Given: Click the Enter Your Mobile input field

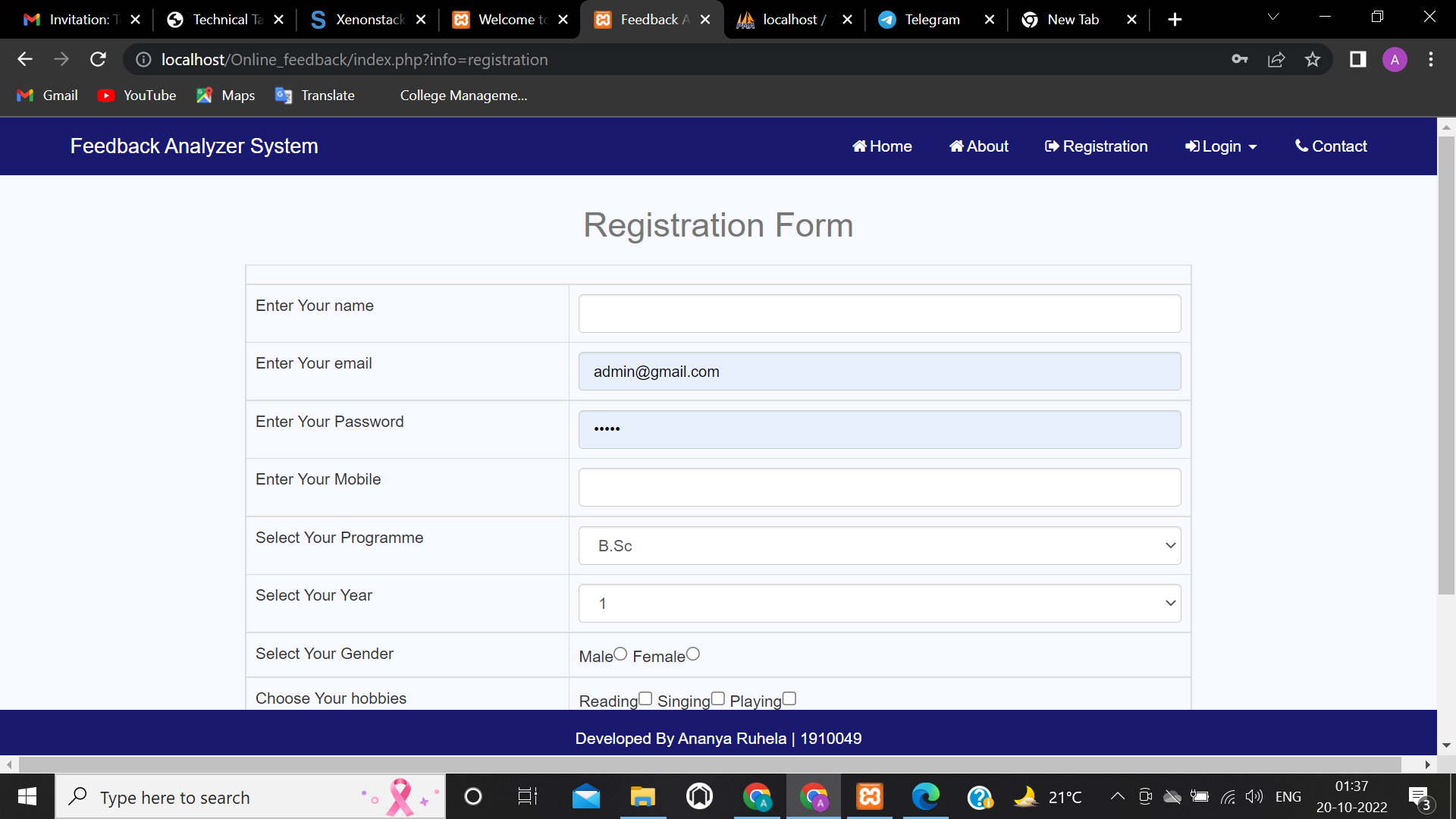Looking at the screenshot, I should coord(879,487).
